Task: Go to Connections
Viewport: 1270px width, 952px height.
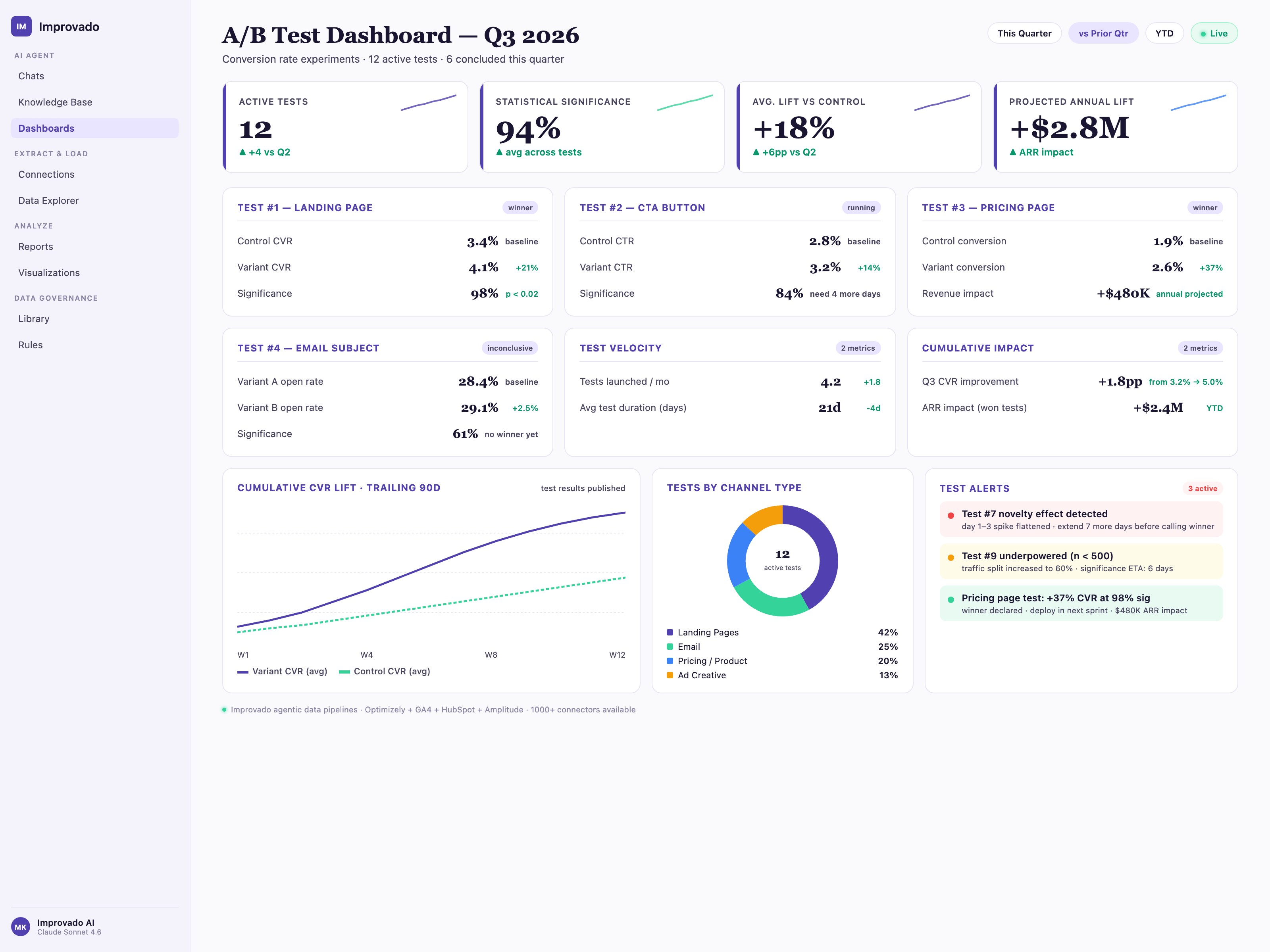Action: coord(95,175)
